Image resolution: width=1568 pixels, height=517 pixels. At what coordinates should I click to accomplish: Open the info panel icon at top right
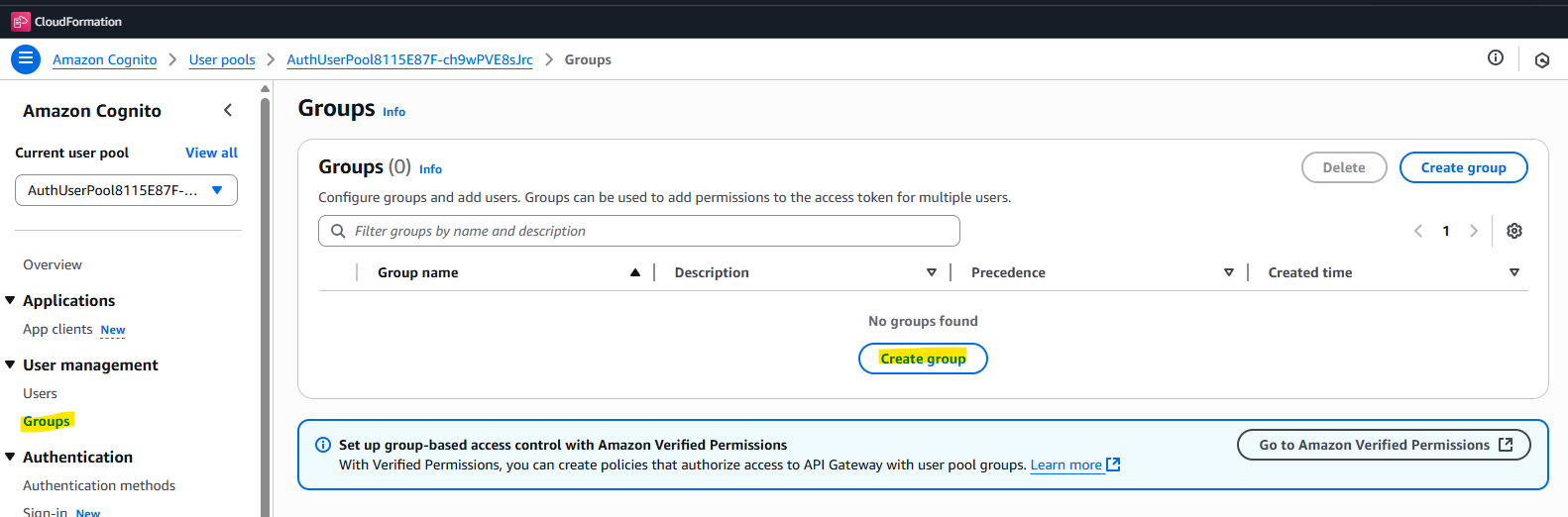[x=1495, y=58]
